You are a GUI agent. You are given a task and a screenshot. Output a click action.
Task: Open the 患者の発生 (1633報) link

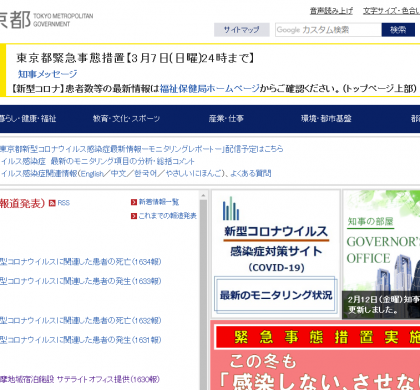click(80, 281)
